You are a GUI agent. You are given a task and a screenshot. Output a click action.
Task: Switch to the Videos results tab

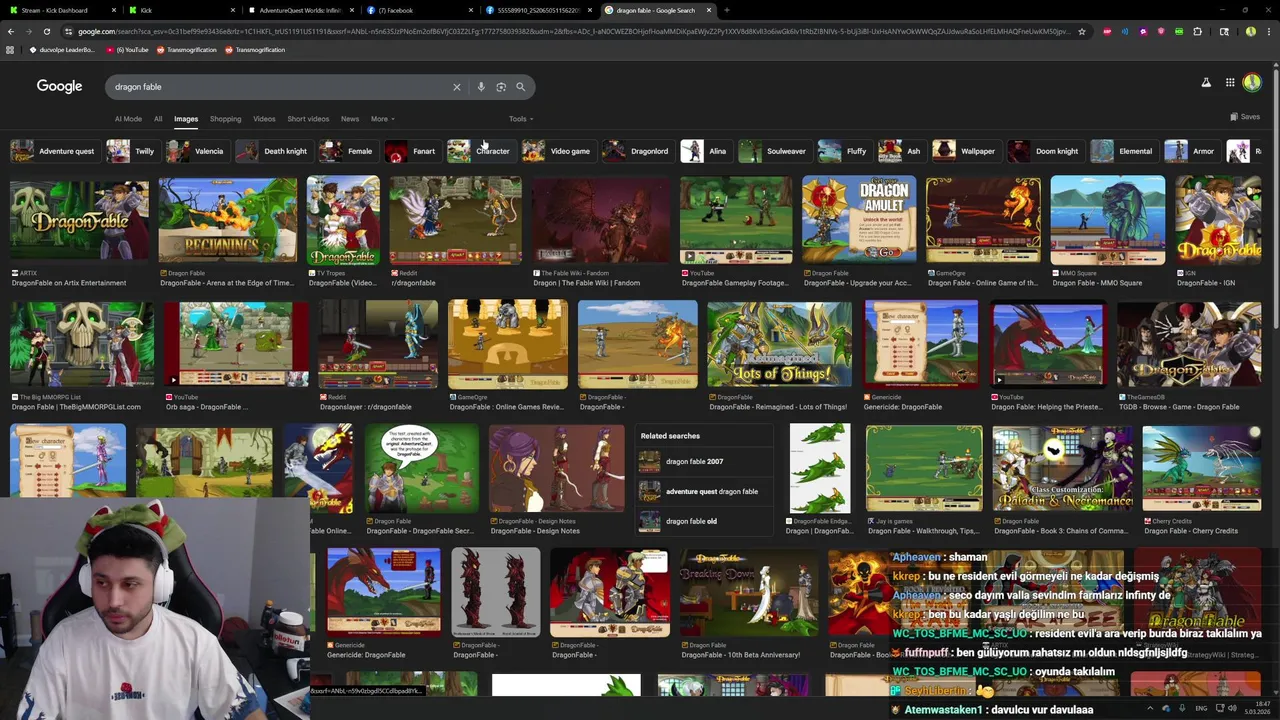point(264,119)
